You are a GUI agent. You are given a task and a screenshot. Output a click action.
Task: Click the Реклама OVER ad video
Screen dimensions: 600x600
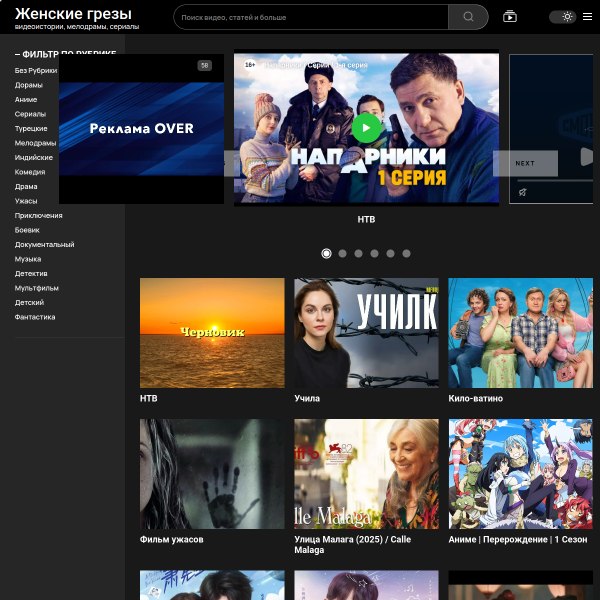click(x=141, y=129)
